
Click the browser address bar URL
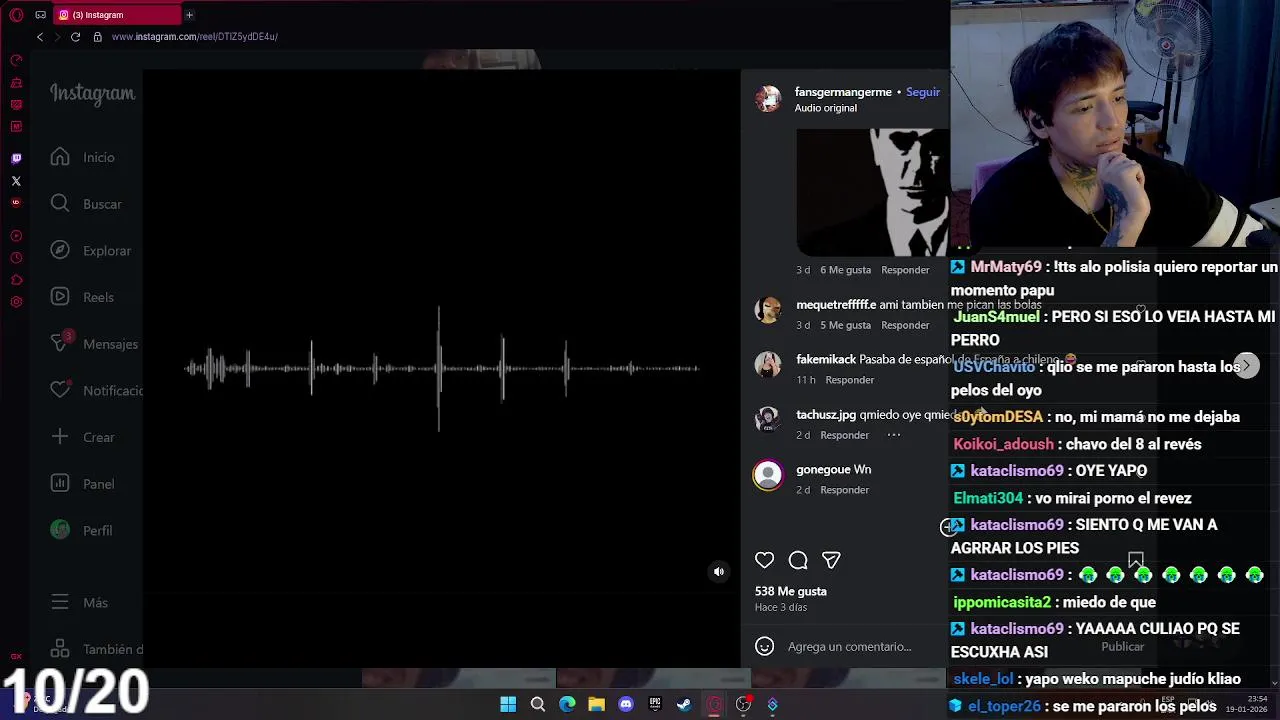tap(195, 37)
